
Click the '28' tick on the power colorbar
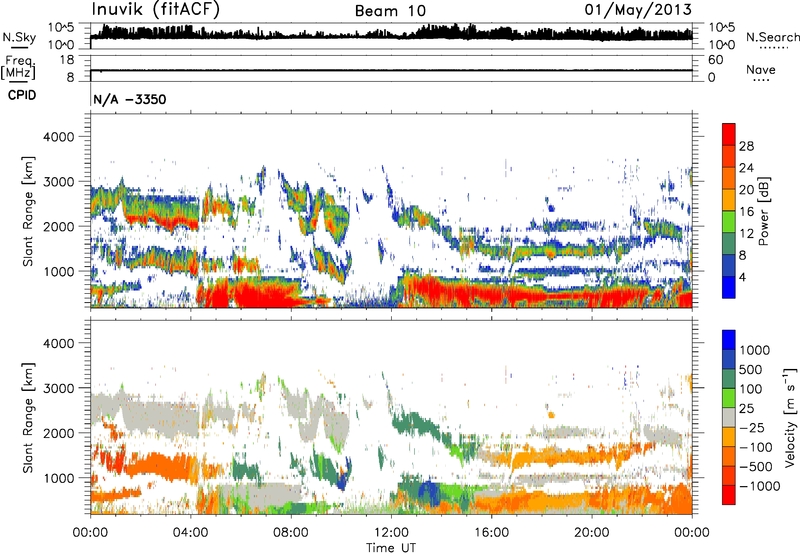click(746, 146)
